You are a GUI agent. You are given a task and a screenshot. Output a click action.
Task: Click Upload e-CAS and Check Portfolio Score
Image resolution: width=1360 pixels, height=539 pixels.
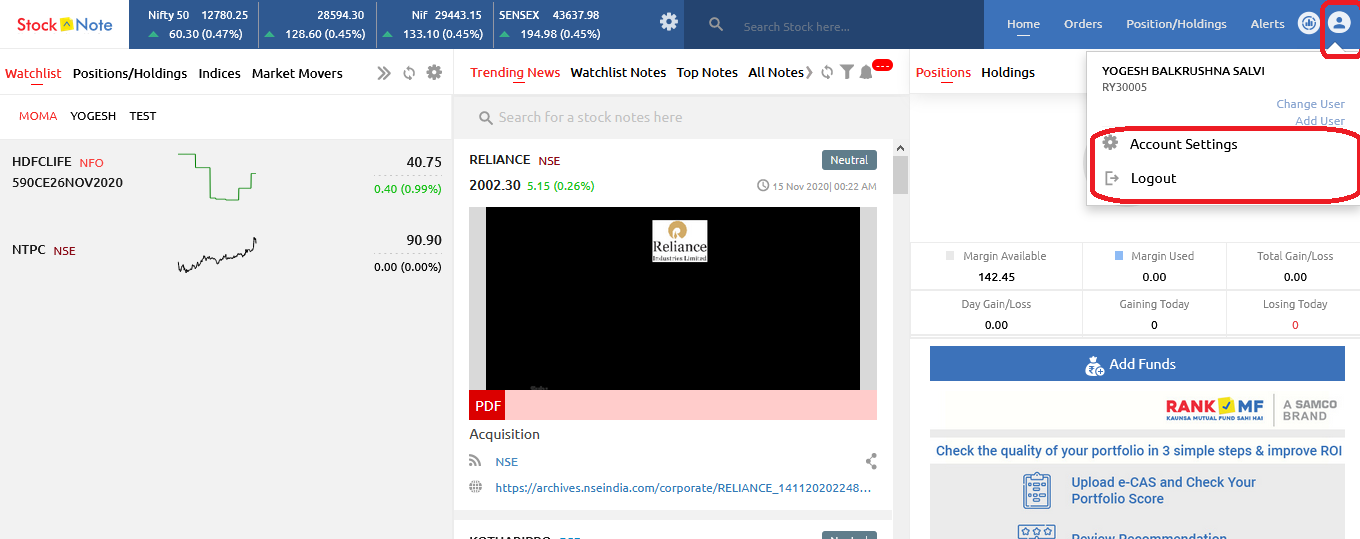pyautogui.click(x=1163, y=490)
